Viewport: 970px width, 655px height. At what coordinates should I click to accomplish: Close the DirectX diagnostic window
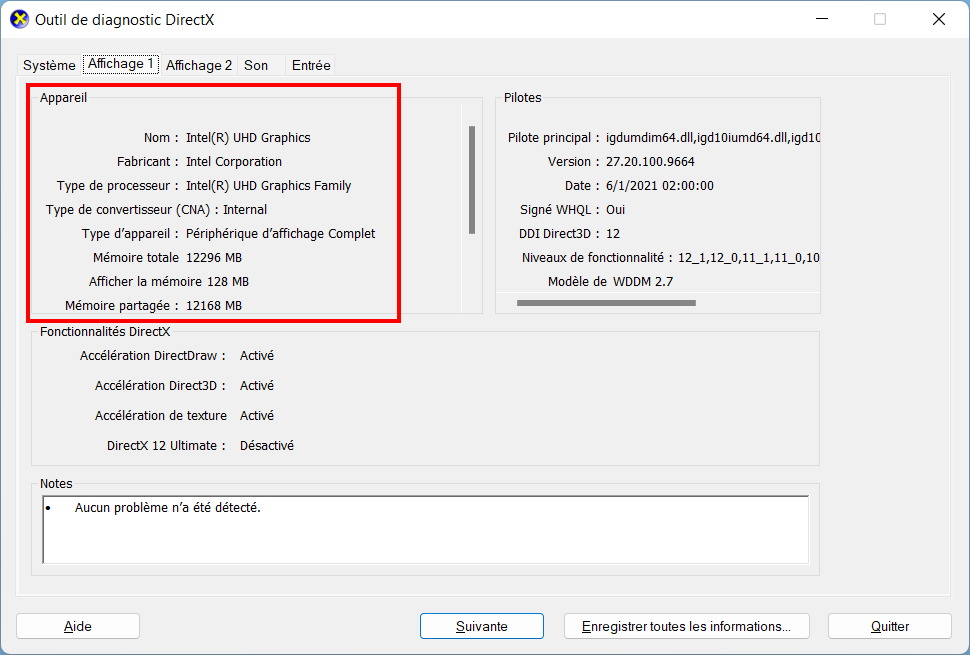[938, 19]
